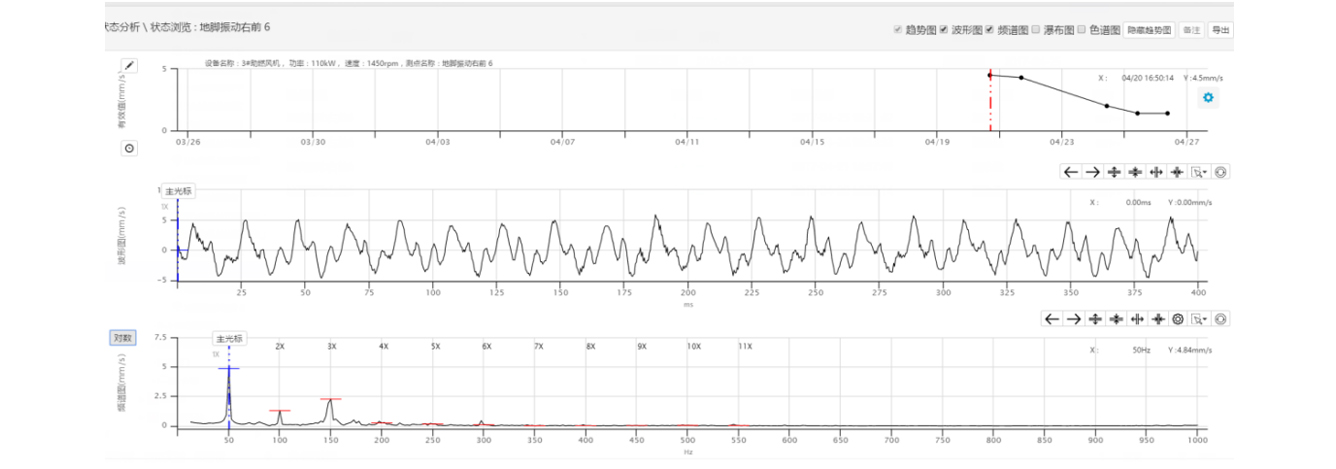The height and width of the screenshot is (469, 1336).
Task: Open cursor selection dropdown in waveform toolbar
Action: pyautogui.click(x=1200, y=172)
